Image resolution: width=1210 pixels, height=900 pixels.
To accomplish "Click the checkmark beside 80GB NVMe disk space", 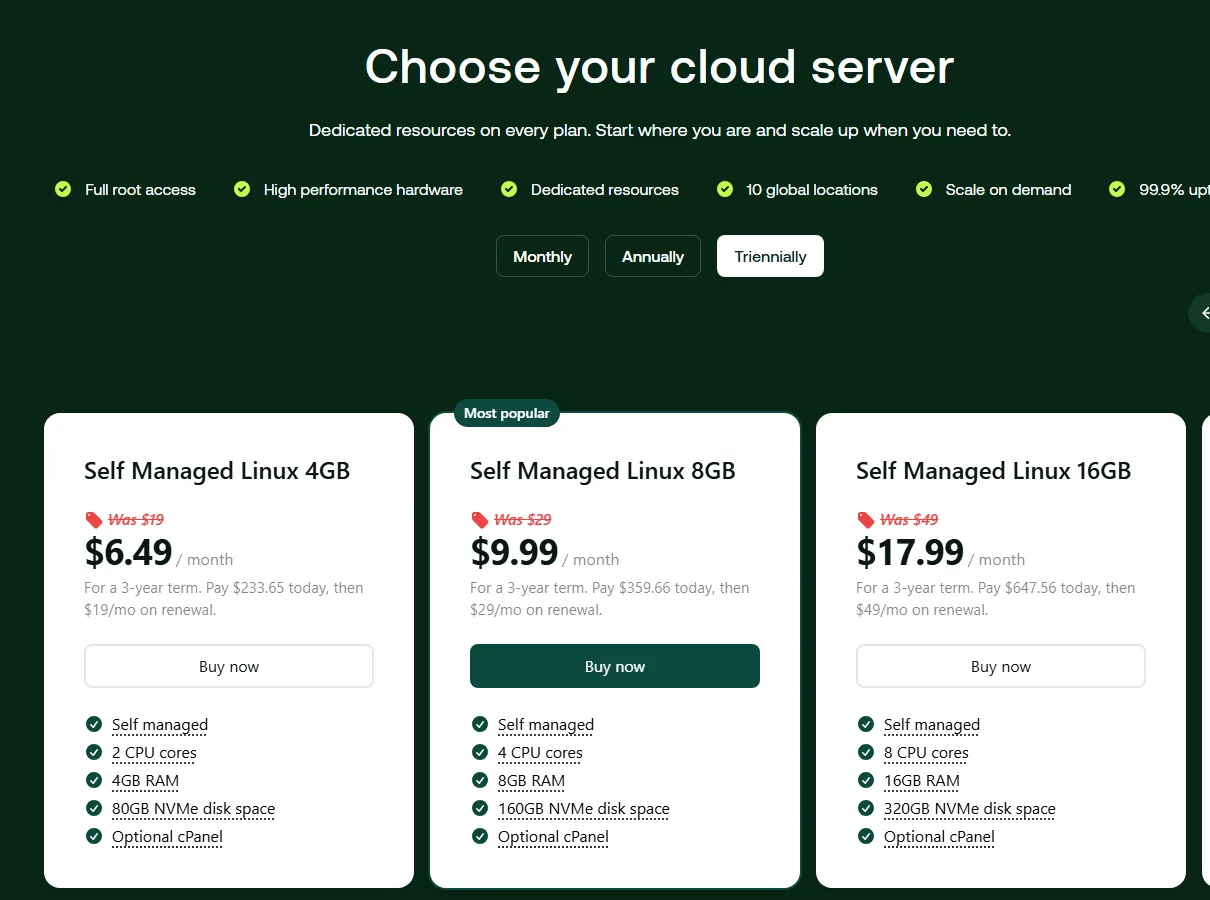I will pos(94,808).
